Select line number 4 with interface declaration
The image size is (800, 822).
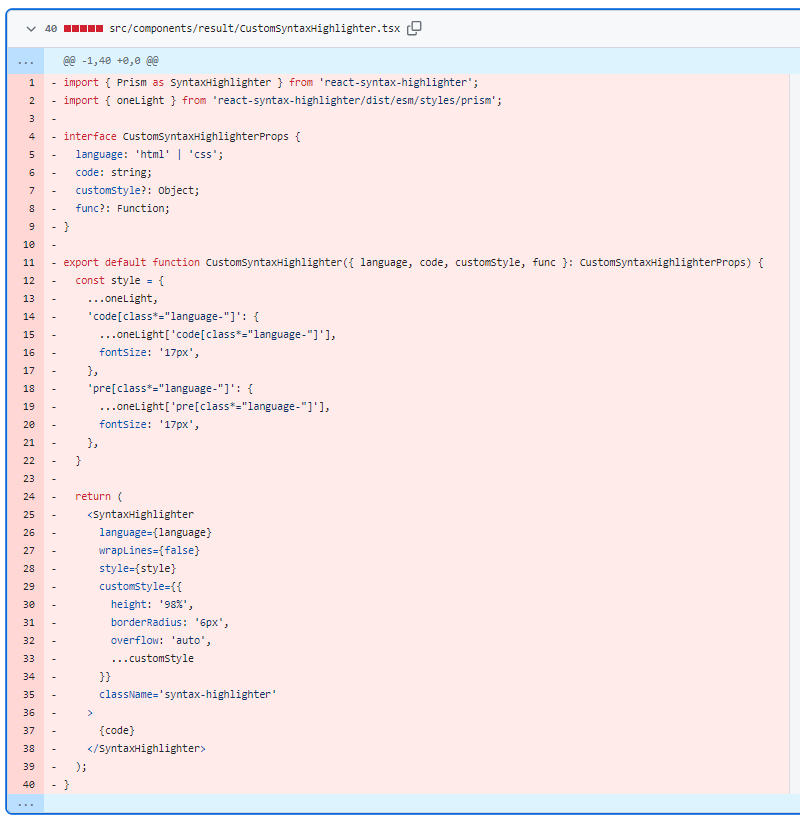pos(31,136)
